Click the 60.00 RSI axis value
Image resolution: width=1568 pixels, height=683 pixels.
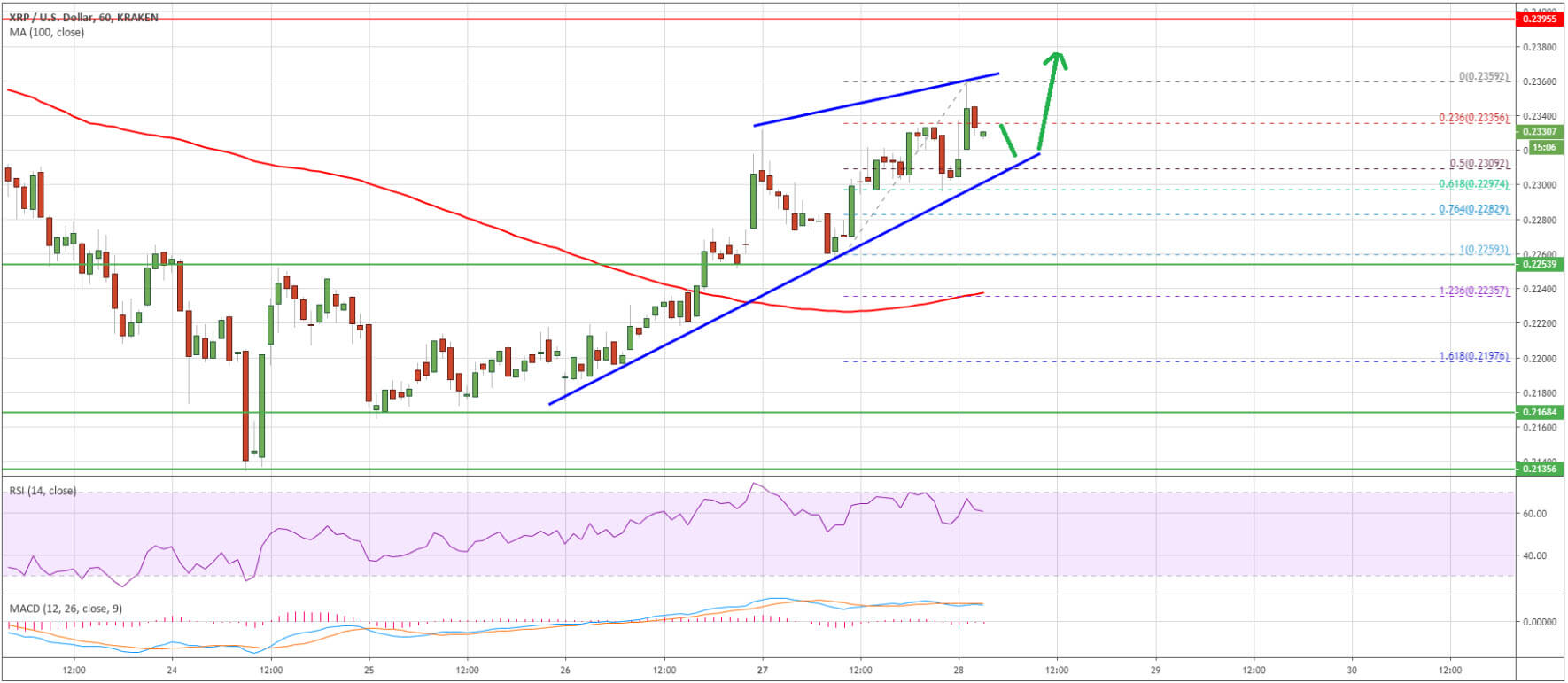click(x=1535, y=514)
